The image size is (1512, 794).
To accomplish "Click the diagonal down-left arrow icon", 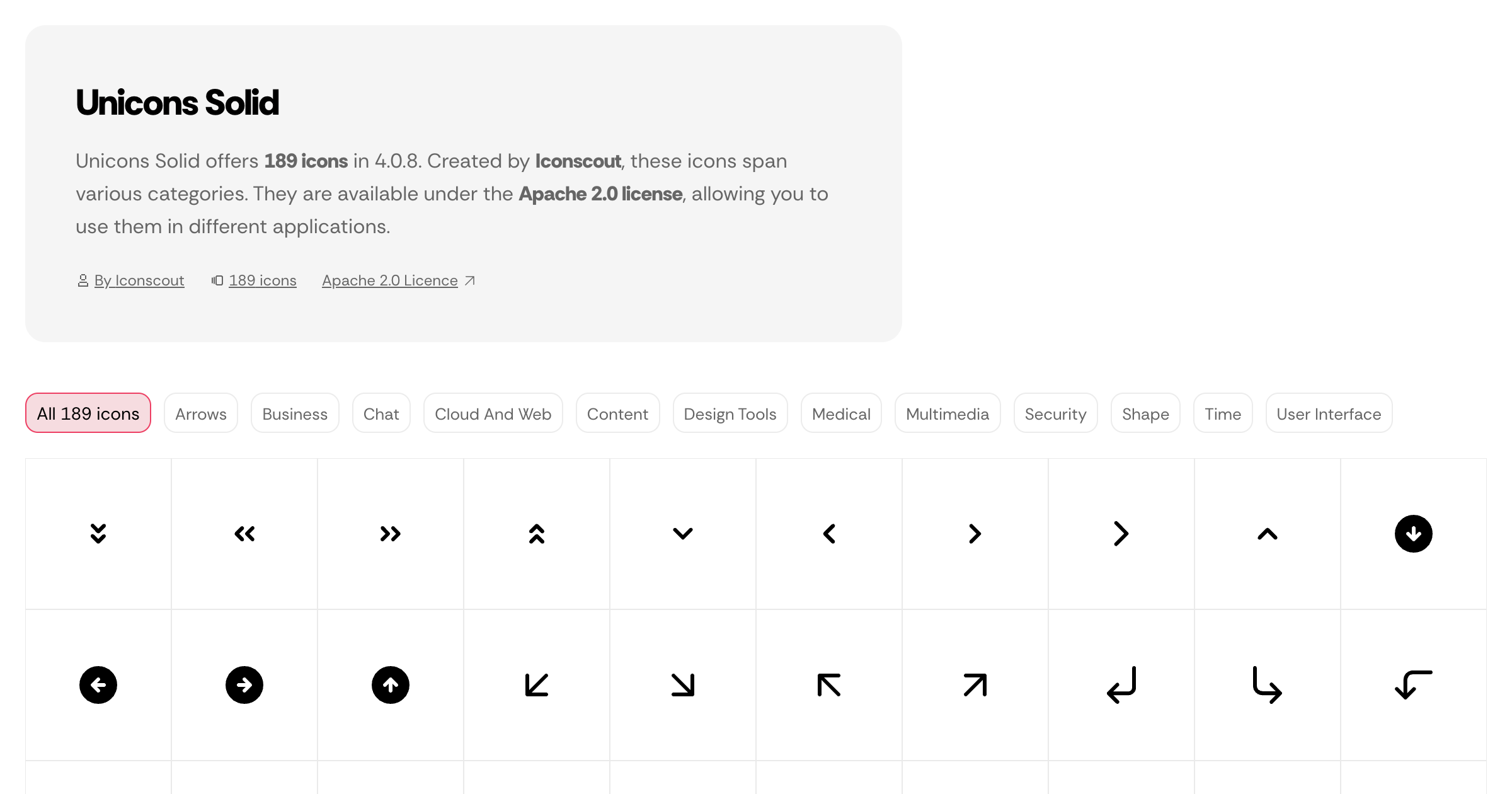I will [x=537, y=685].
